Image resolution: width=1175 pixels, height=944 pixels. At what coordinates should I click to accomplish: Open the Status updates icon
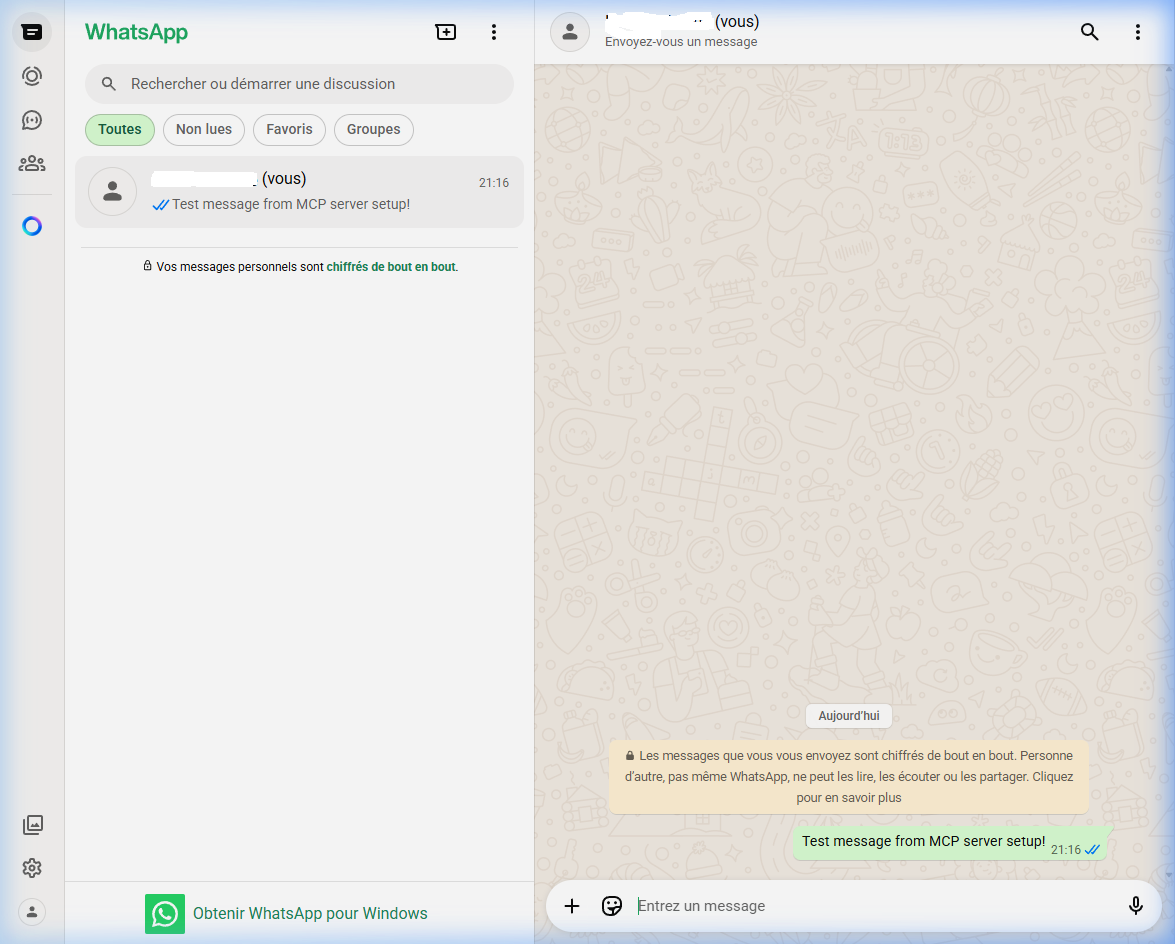32,76
